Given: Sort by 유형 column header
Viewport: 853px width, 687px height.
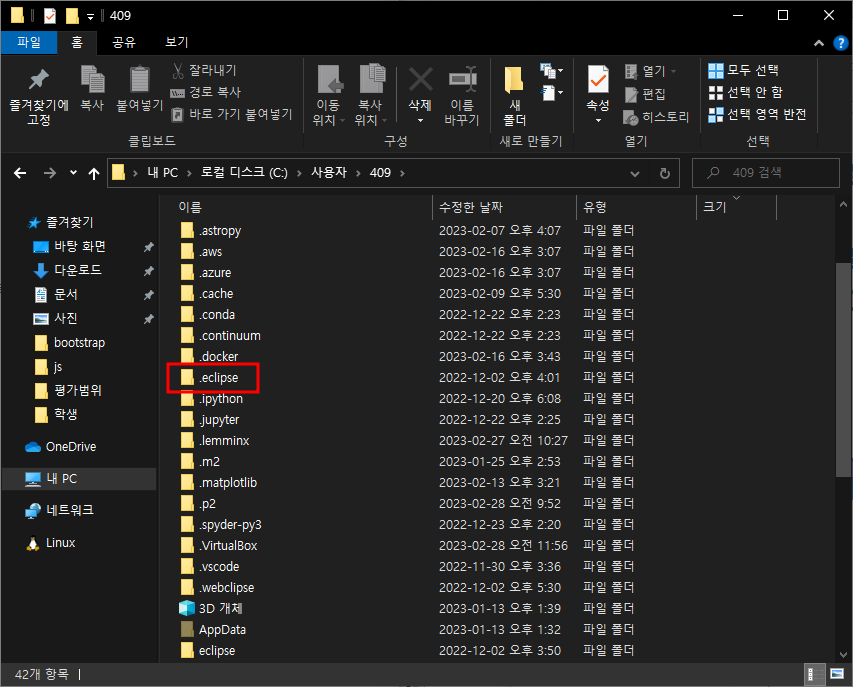Looking at the screenshot, I should pyautogui.click(x=595, y=207).
